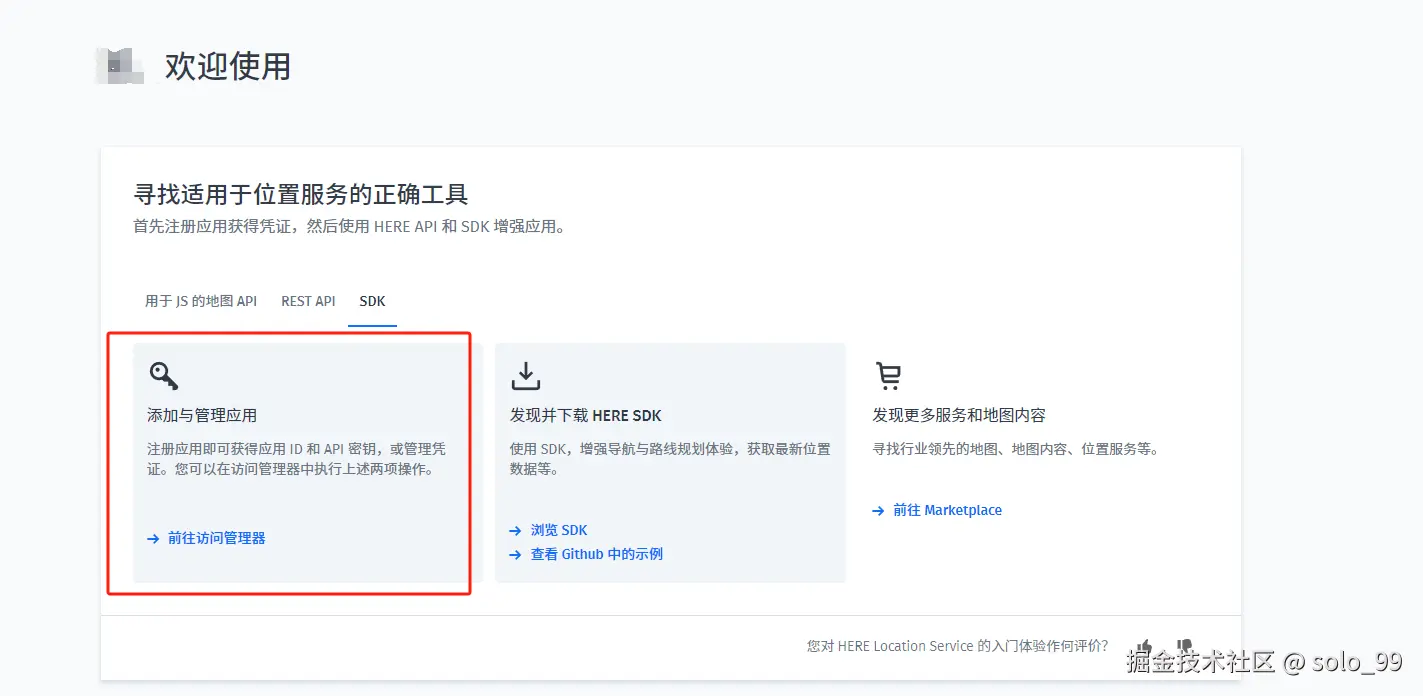Click the 欢迎使用 page title
Image resolution: width=1423 pixels, height=696 pixels.
click(228, 67)
